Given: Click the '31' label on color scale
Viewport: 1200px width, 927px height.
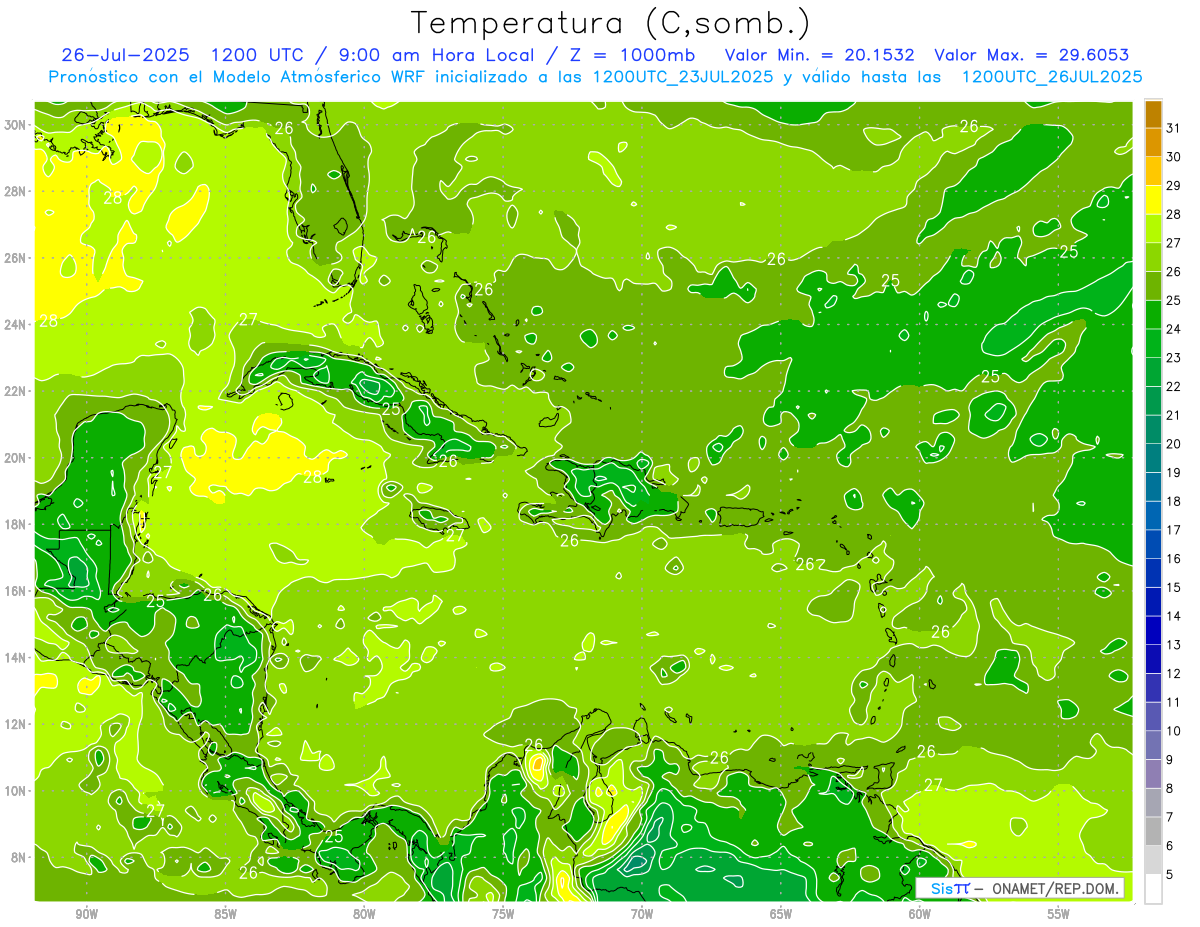Looking at the screenshot, I should tap(1174, 128).
